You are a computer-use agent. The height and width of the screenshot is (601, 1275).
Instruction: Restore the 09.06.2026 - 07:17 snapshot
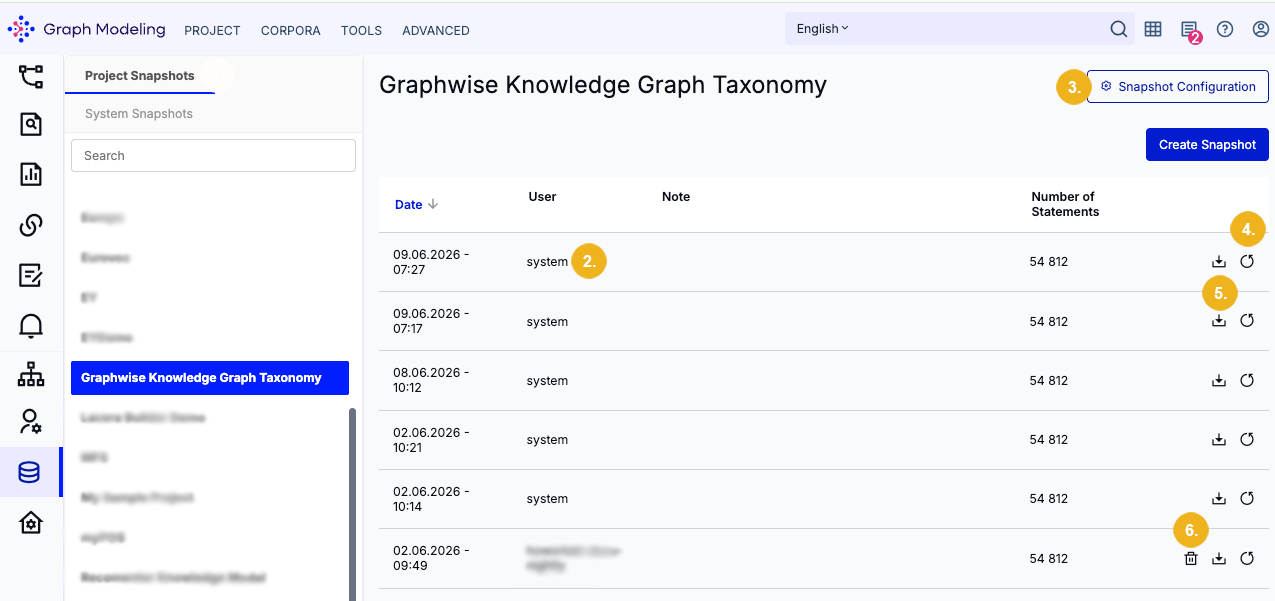tap(1247, 321)
